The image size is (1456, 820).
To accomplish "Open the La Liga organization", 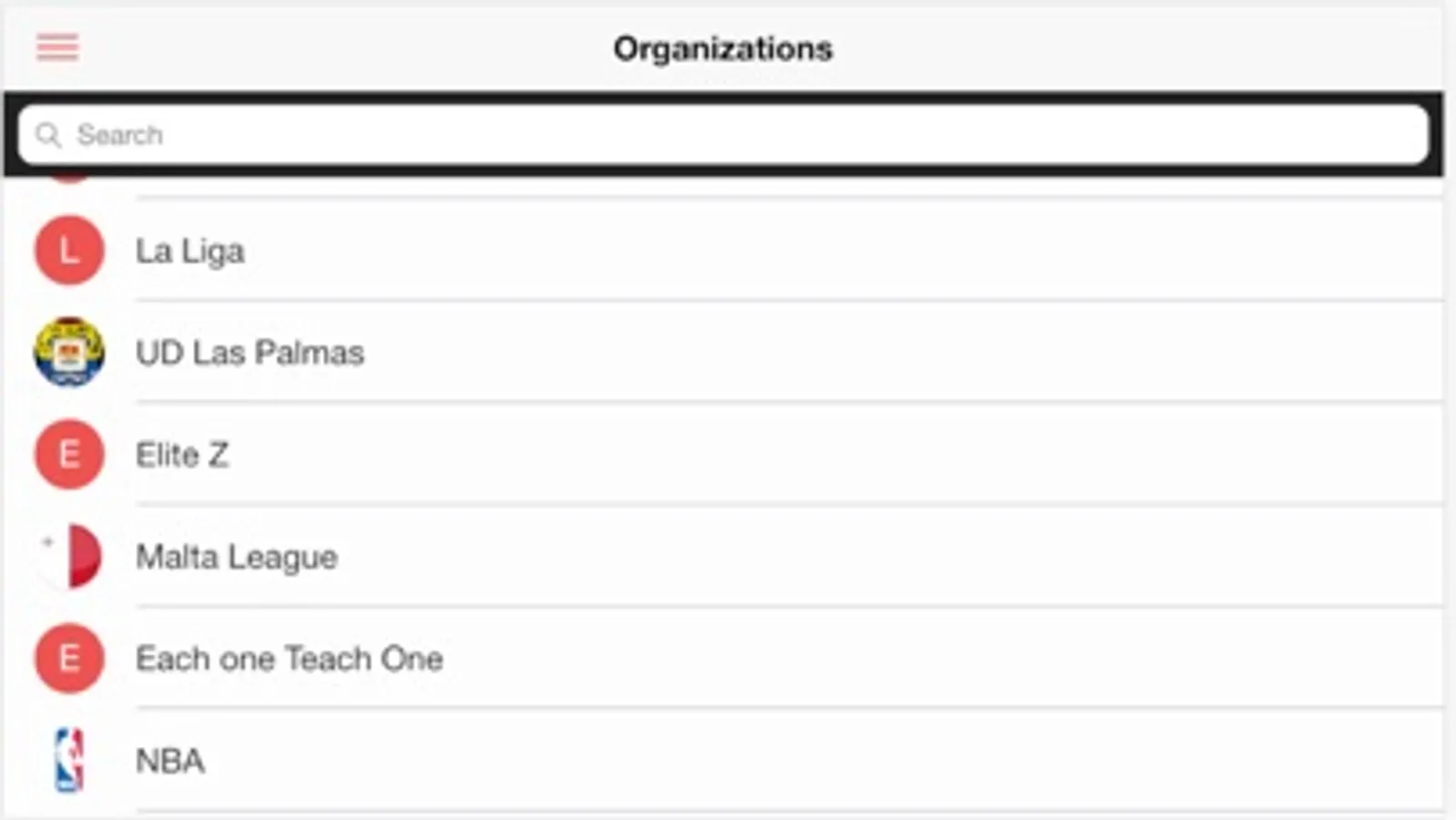I will [189, 251].
